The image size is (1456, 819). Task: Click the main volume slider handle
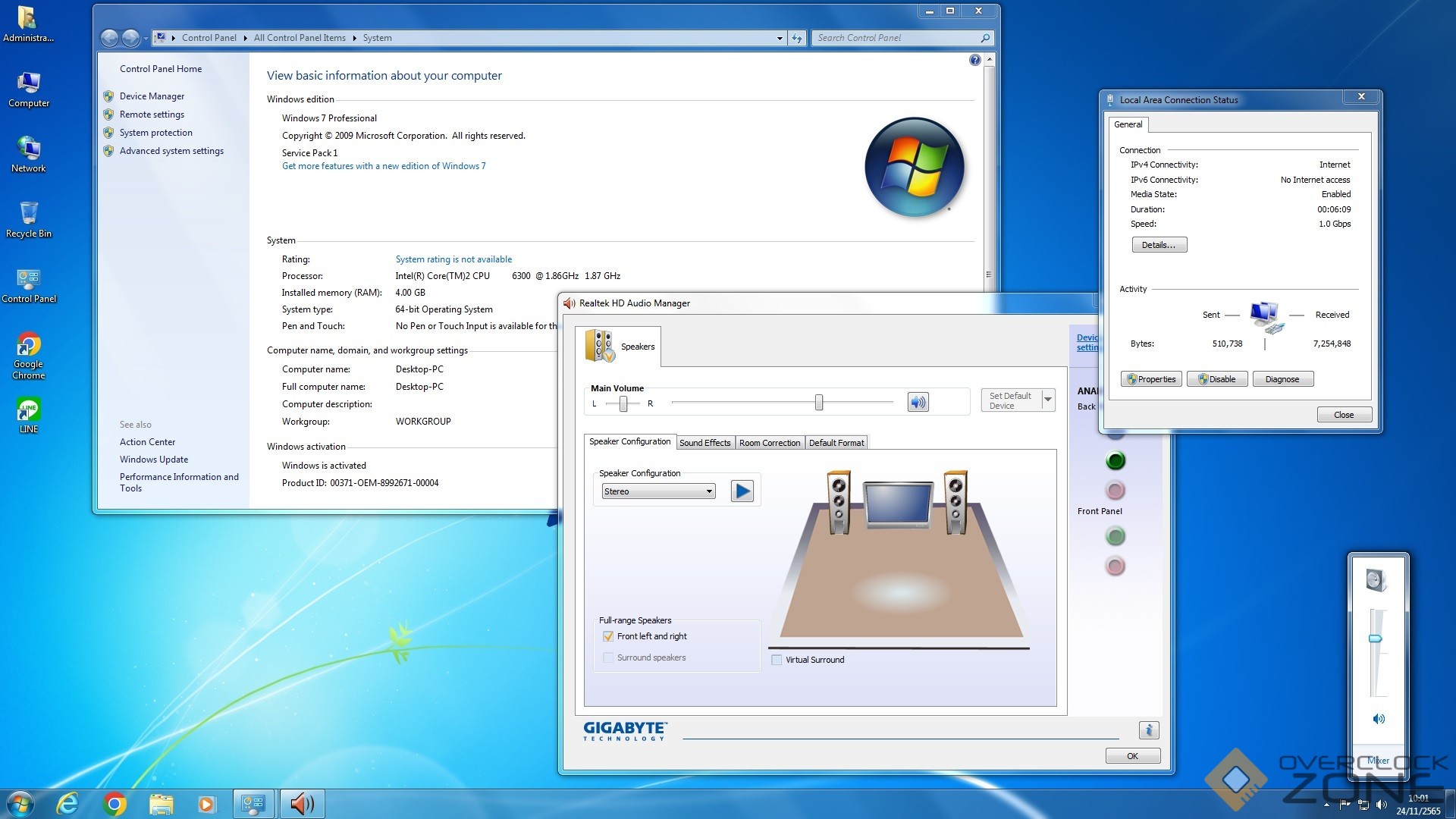(x=819, y=403)
